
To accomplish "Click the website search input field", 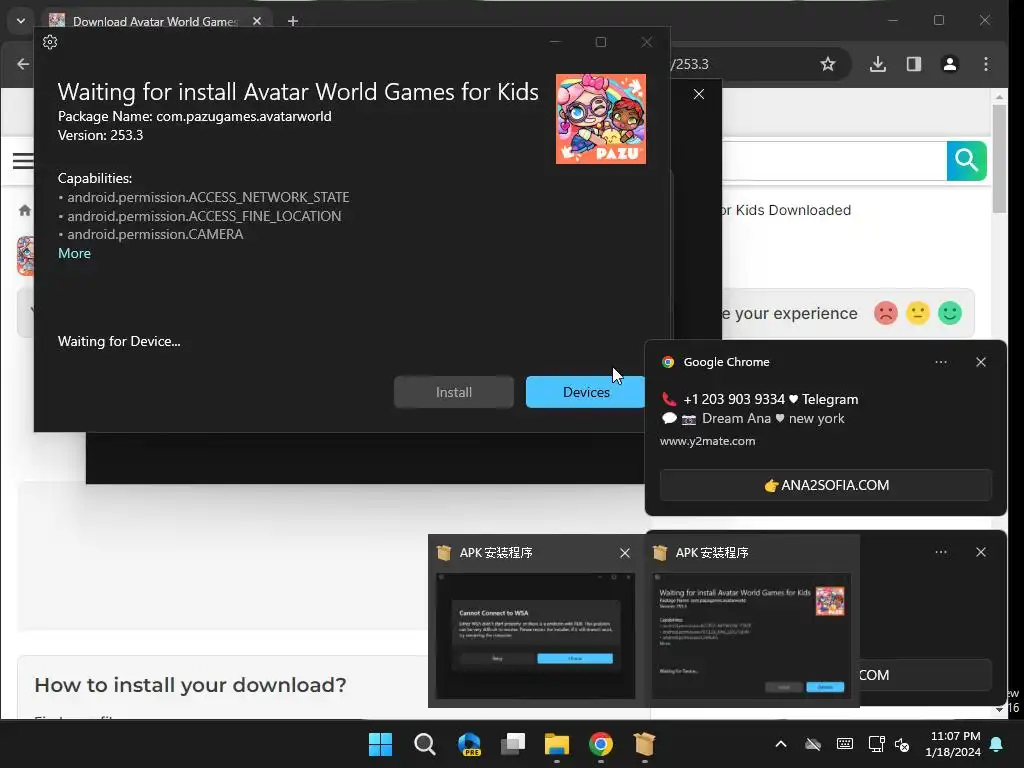I will click(x=834, y=160).
